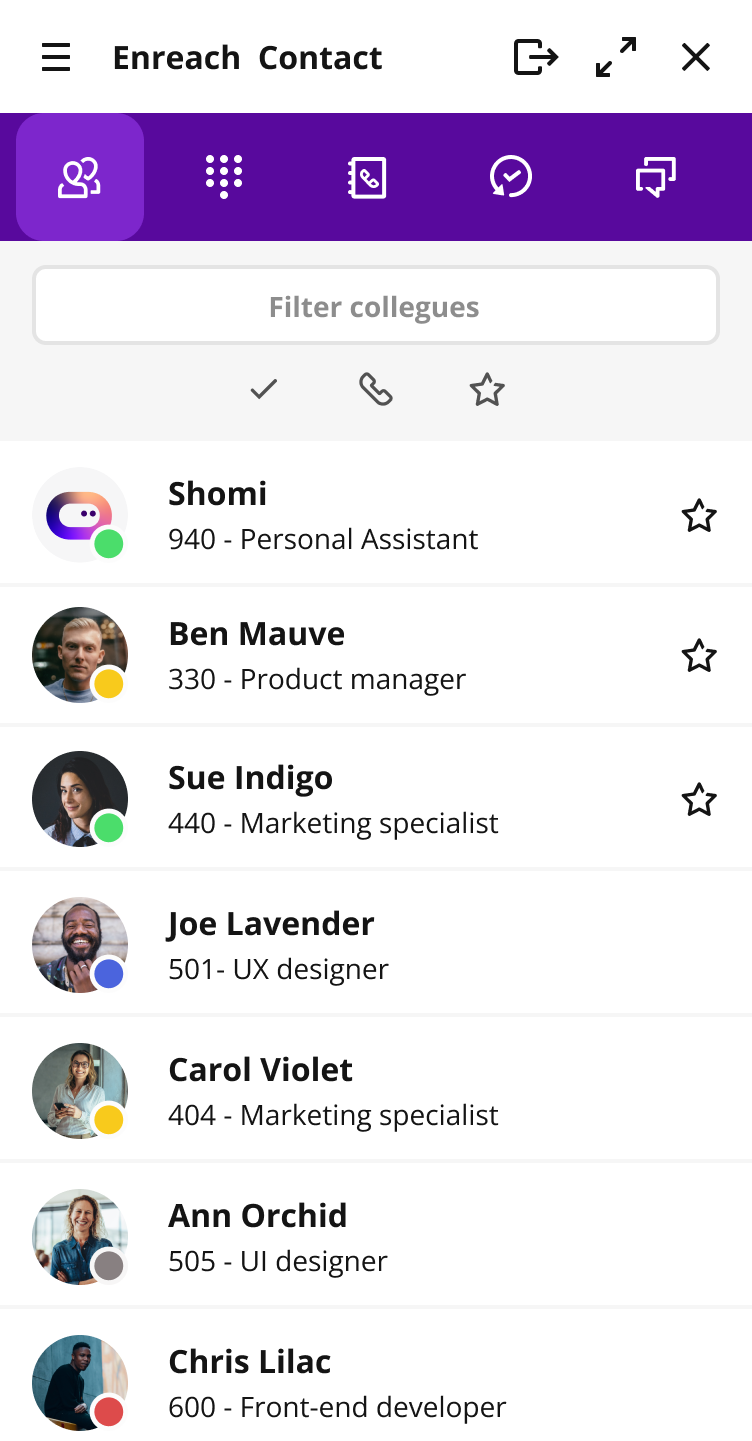Expand the window to full view
The height and width of the screenshot is (1441, 752).
coord(616,57)
